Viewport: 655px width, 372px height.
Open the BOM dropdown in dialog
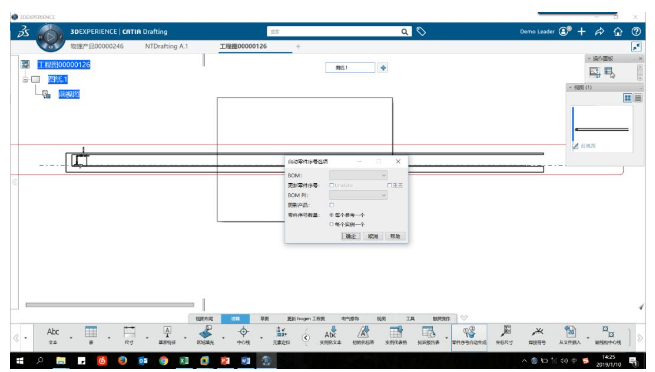tap(358, 175)
